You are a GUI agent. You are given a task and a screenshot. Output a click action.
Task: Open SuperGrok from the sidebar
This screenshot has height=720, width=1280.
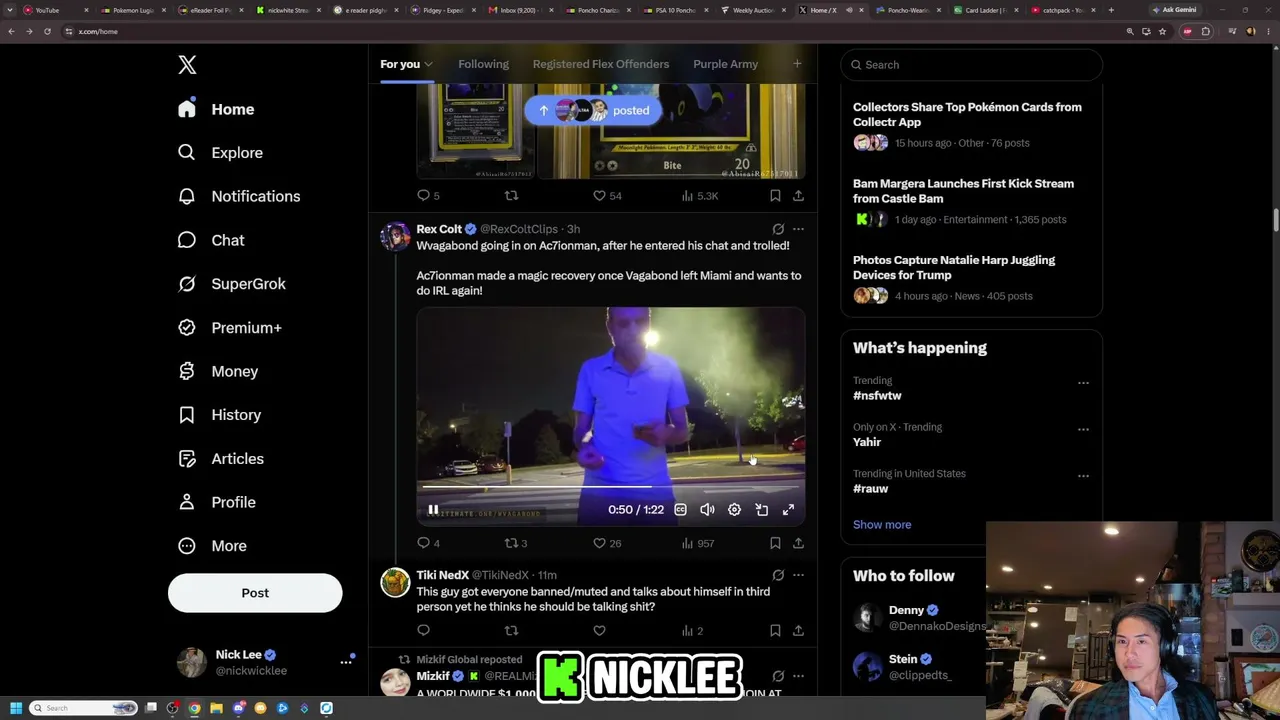point(231,284)
